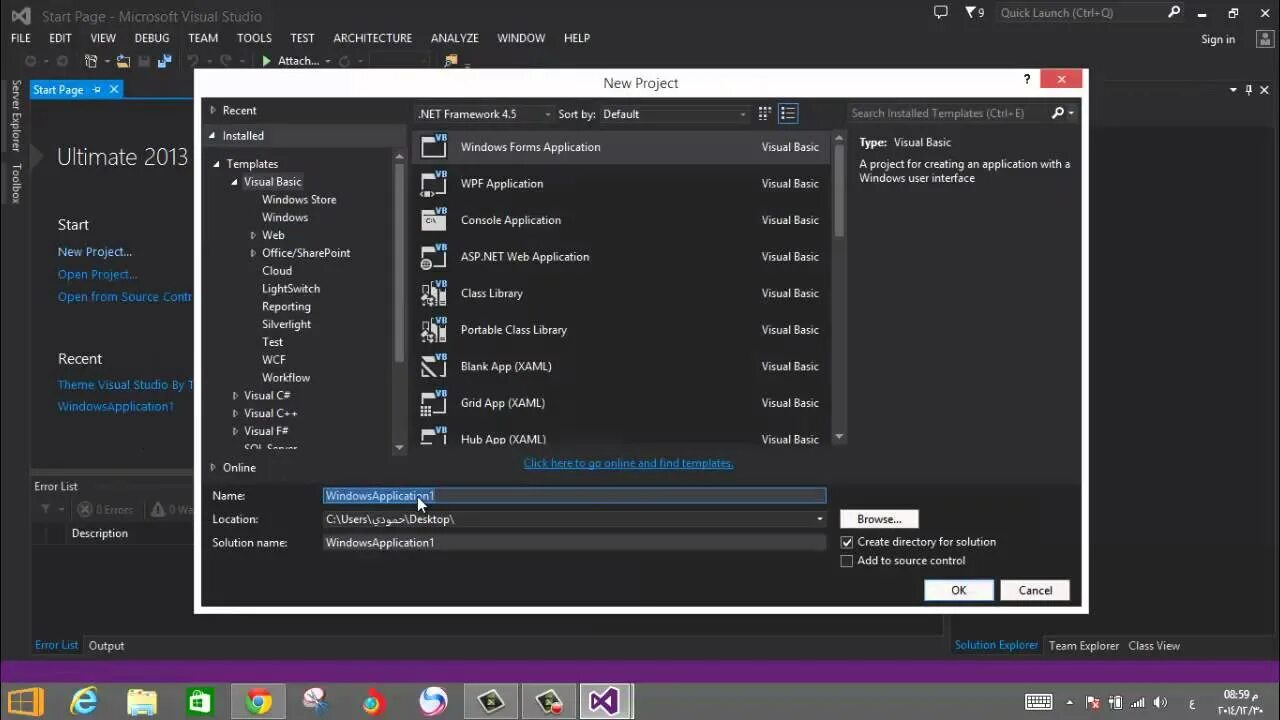Expand the Visual C# tree node

(235, 396)
